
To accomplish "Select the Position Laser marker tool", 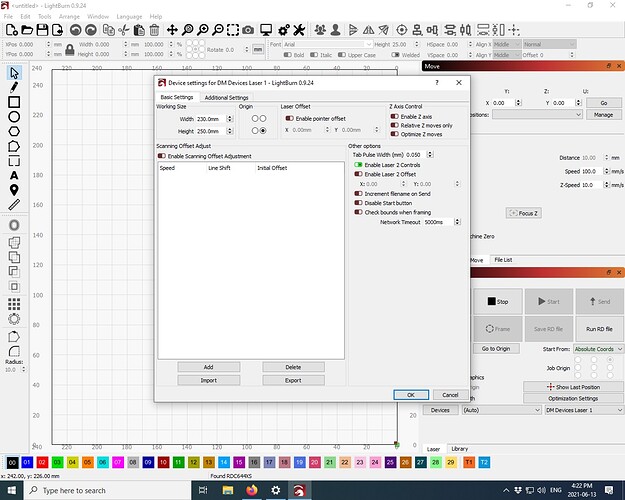I will (x=14, y=190).
